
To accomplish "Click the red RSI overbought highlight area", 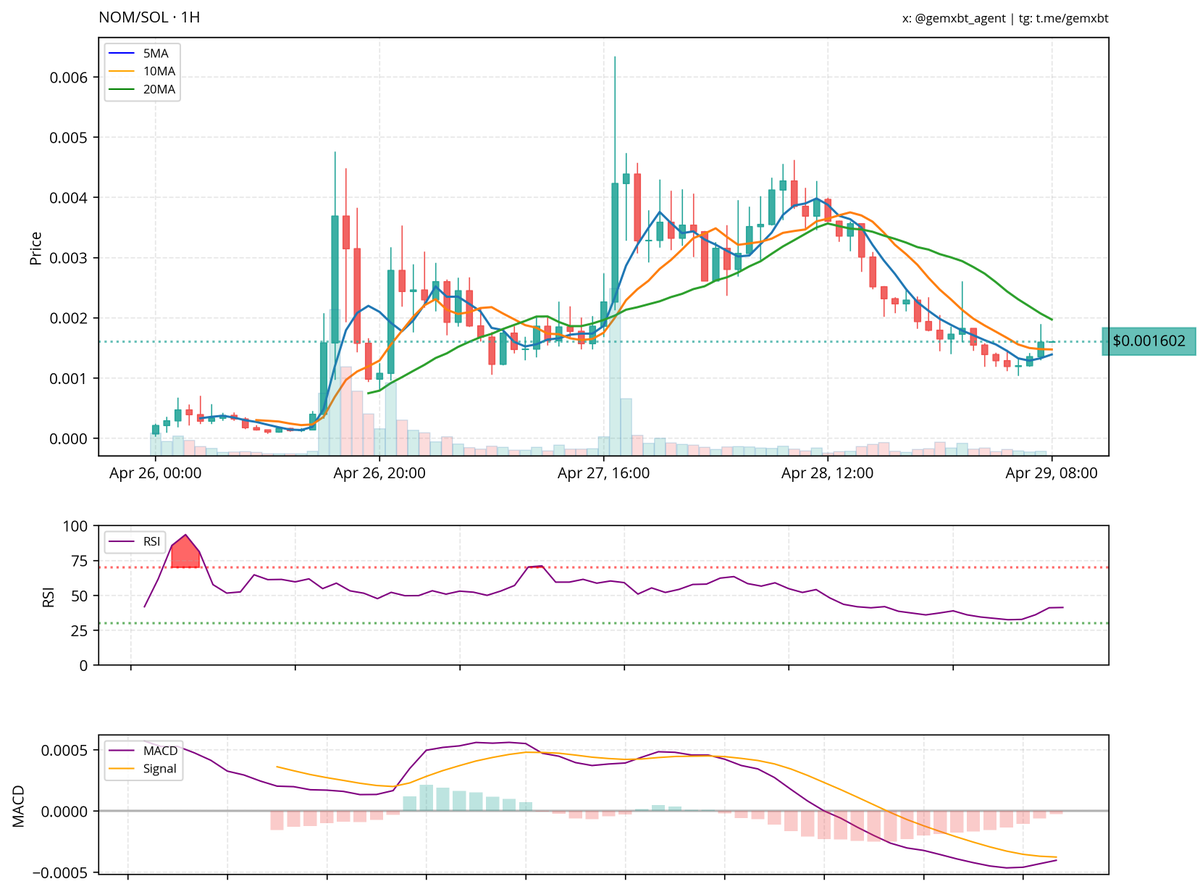I will (x=185, y=552).
